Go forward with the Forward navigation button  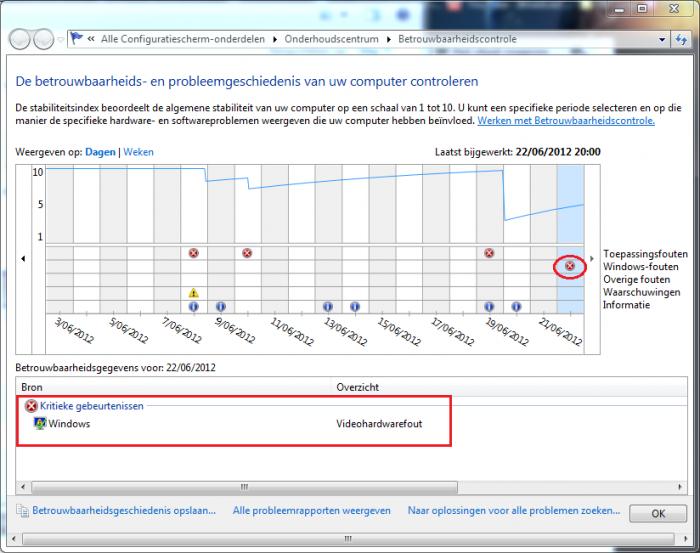44,39
